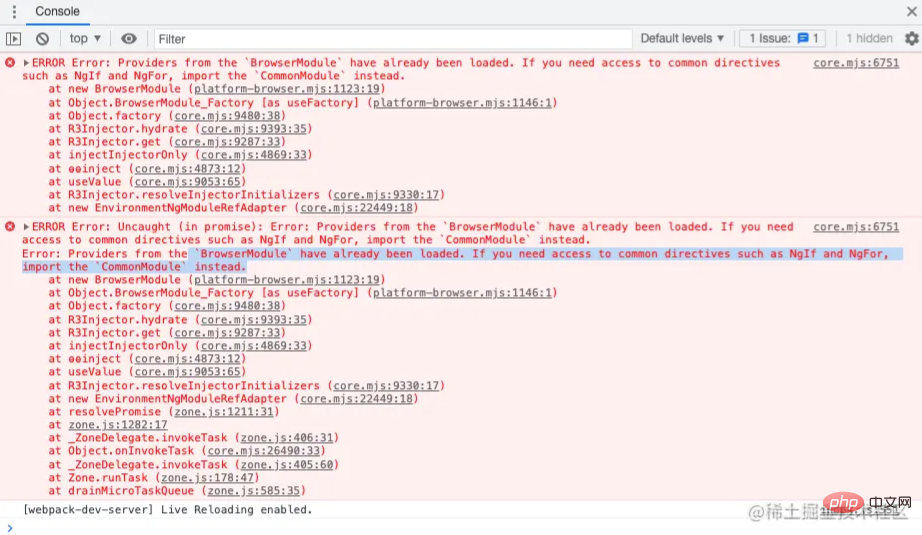This screenshot has width=922, height=535.
Task: Open zone.js:1211:31 link at resolvePromise
Action: tap(222, 412)
